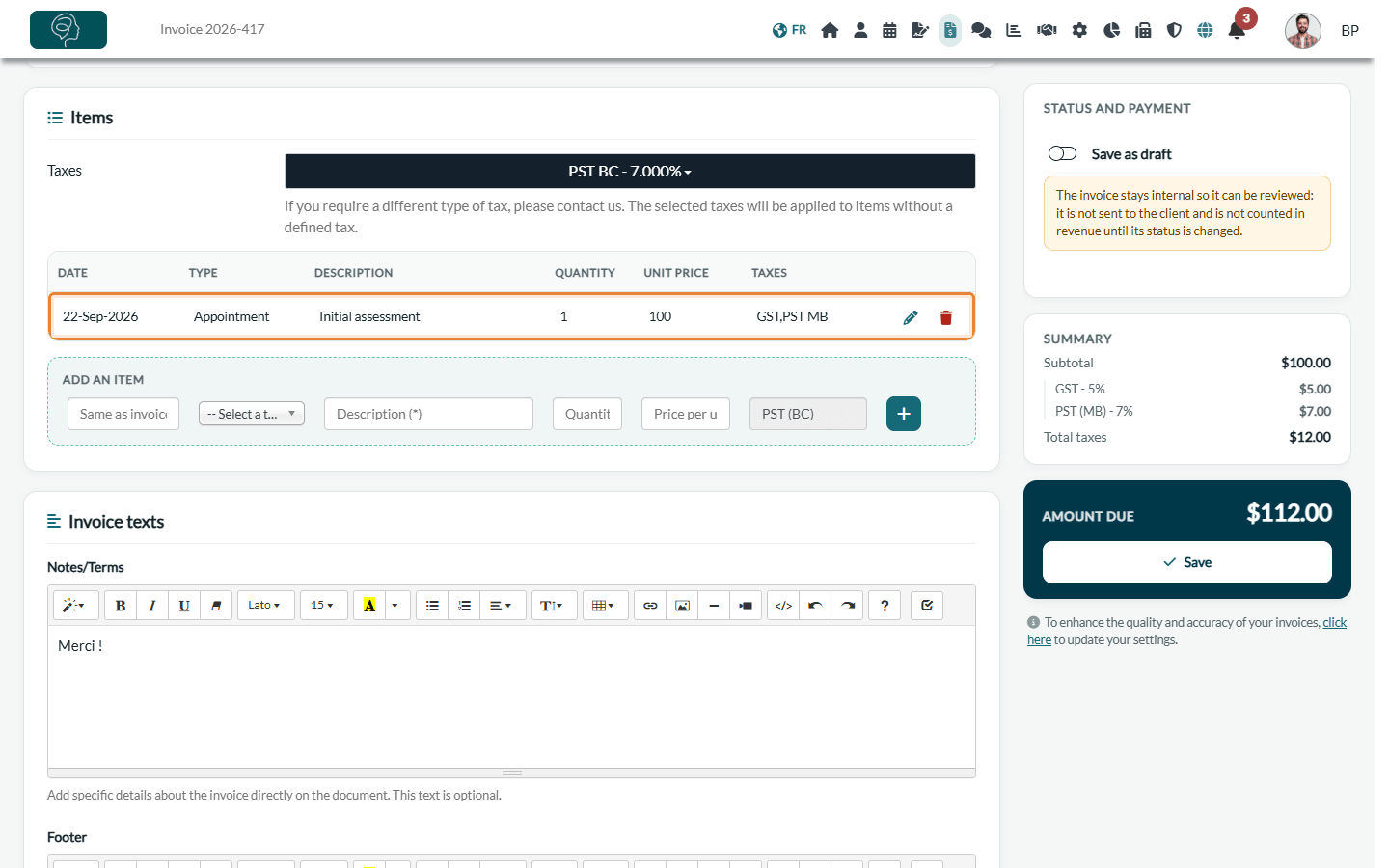Open the chat messages icon in the navbar
This screenshot has width=1389, height=868.
coord(981,30)
